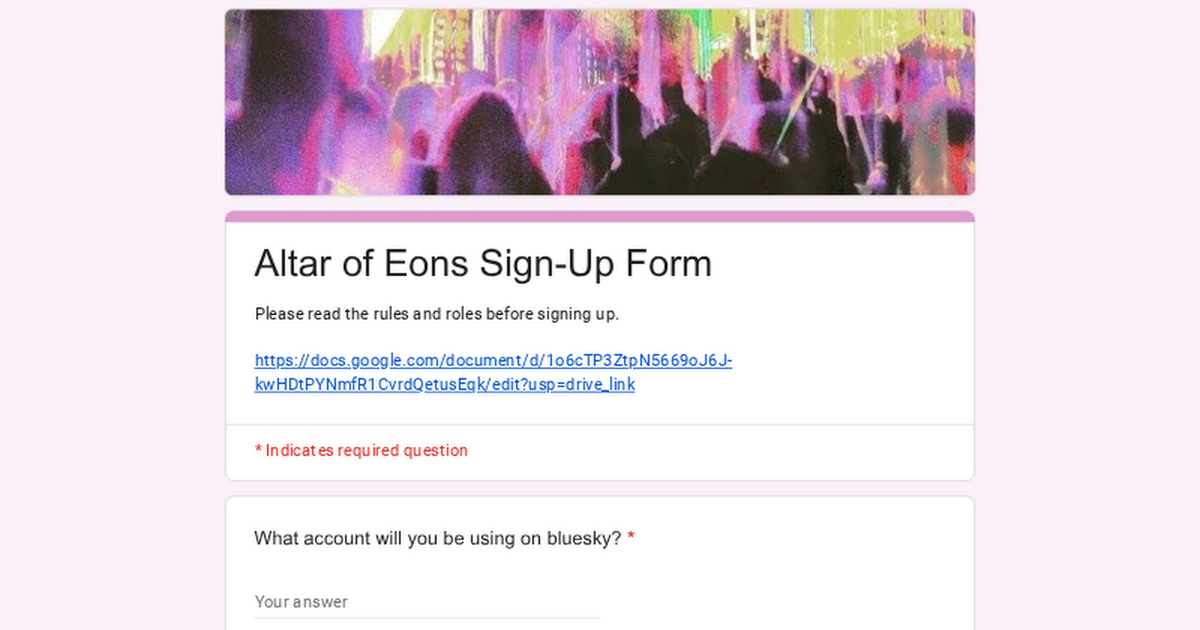
Task: Click the bluesky account question label
Action: click(x=437, y=539)
